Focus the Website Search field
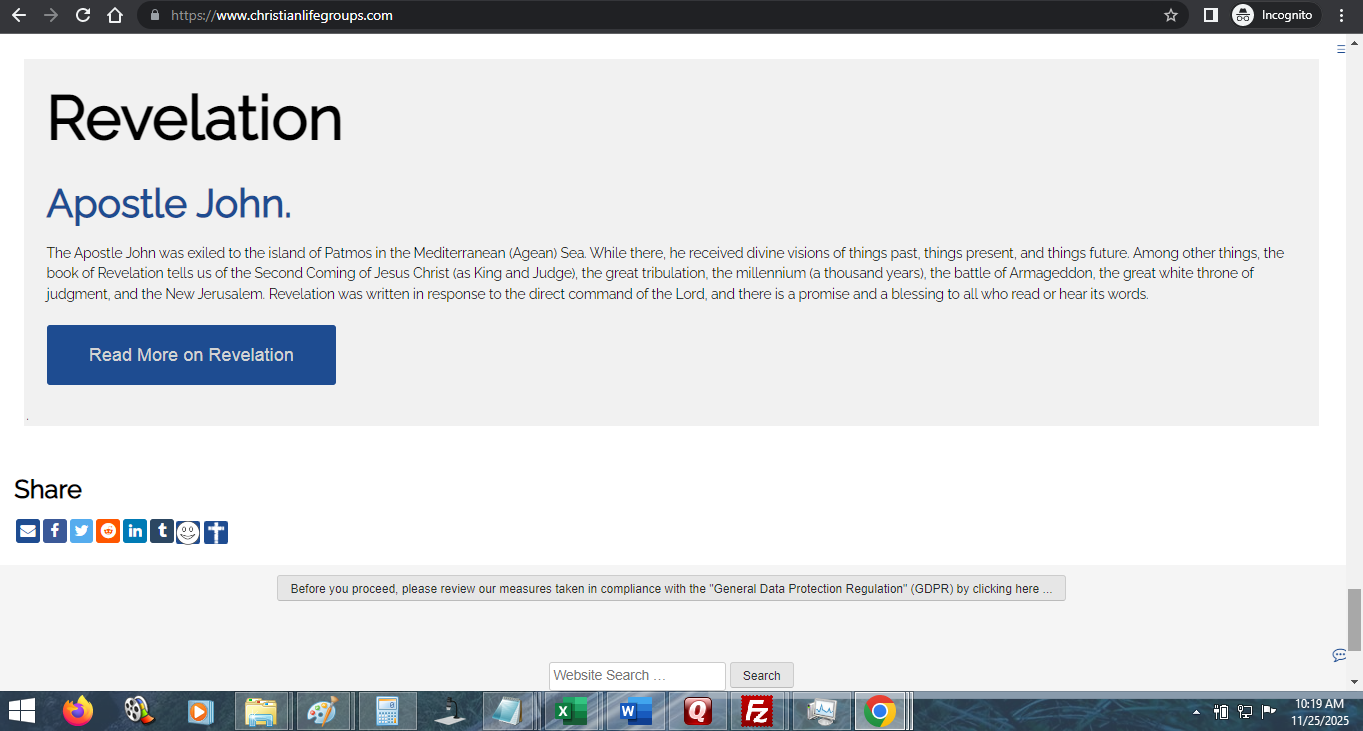1363x731 pixels. [x=637, y=676]
